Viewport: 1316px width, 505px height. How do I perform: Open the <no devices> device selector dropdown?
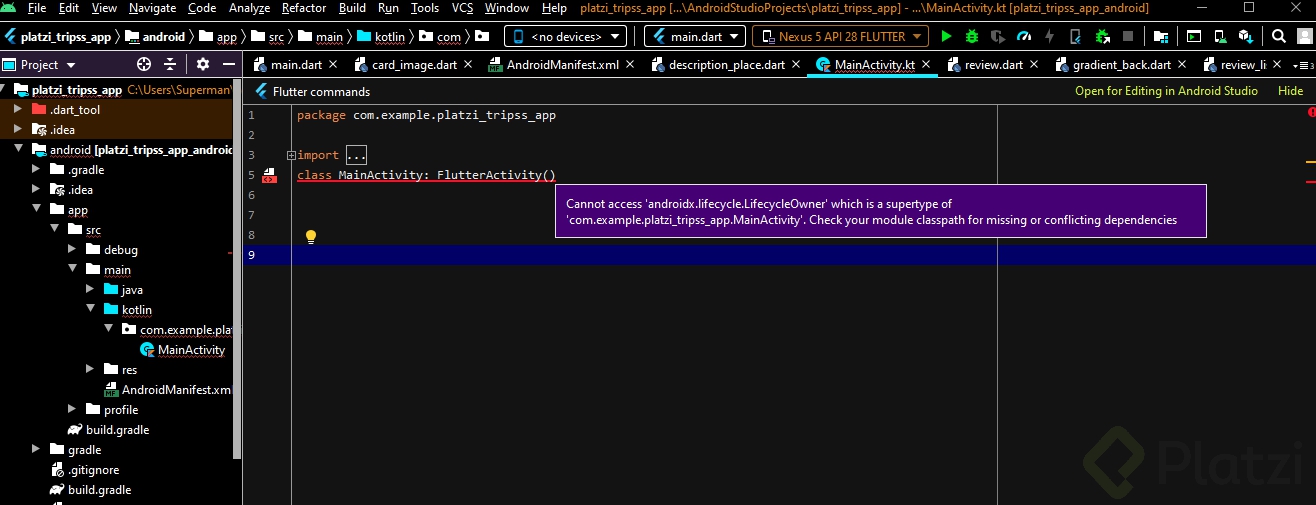click(566, 36)
